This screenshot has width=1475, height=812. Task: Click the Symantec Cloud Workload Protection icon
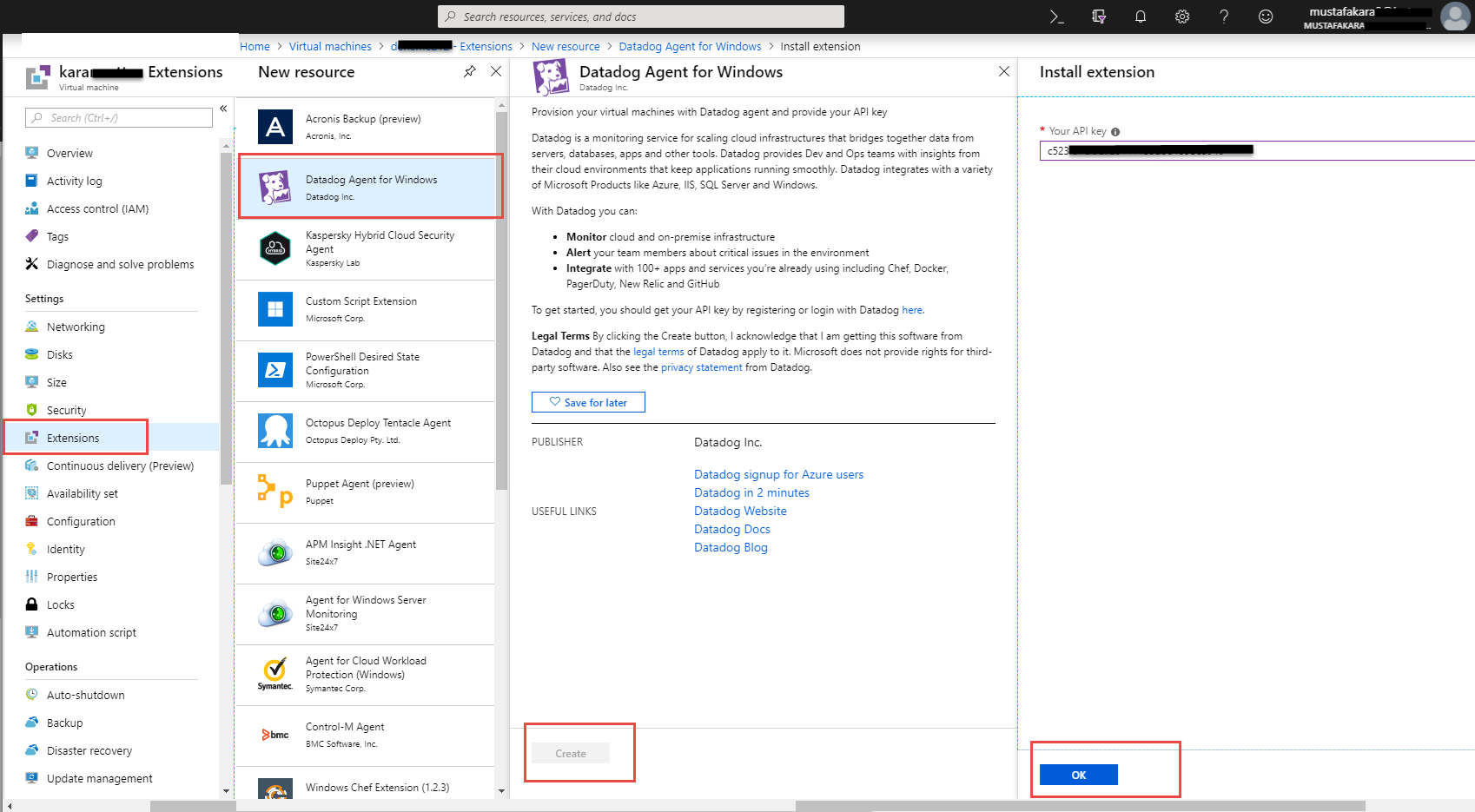pos(275,674)
